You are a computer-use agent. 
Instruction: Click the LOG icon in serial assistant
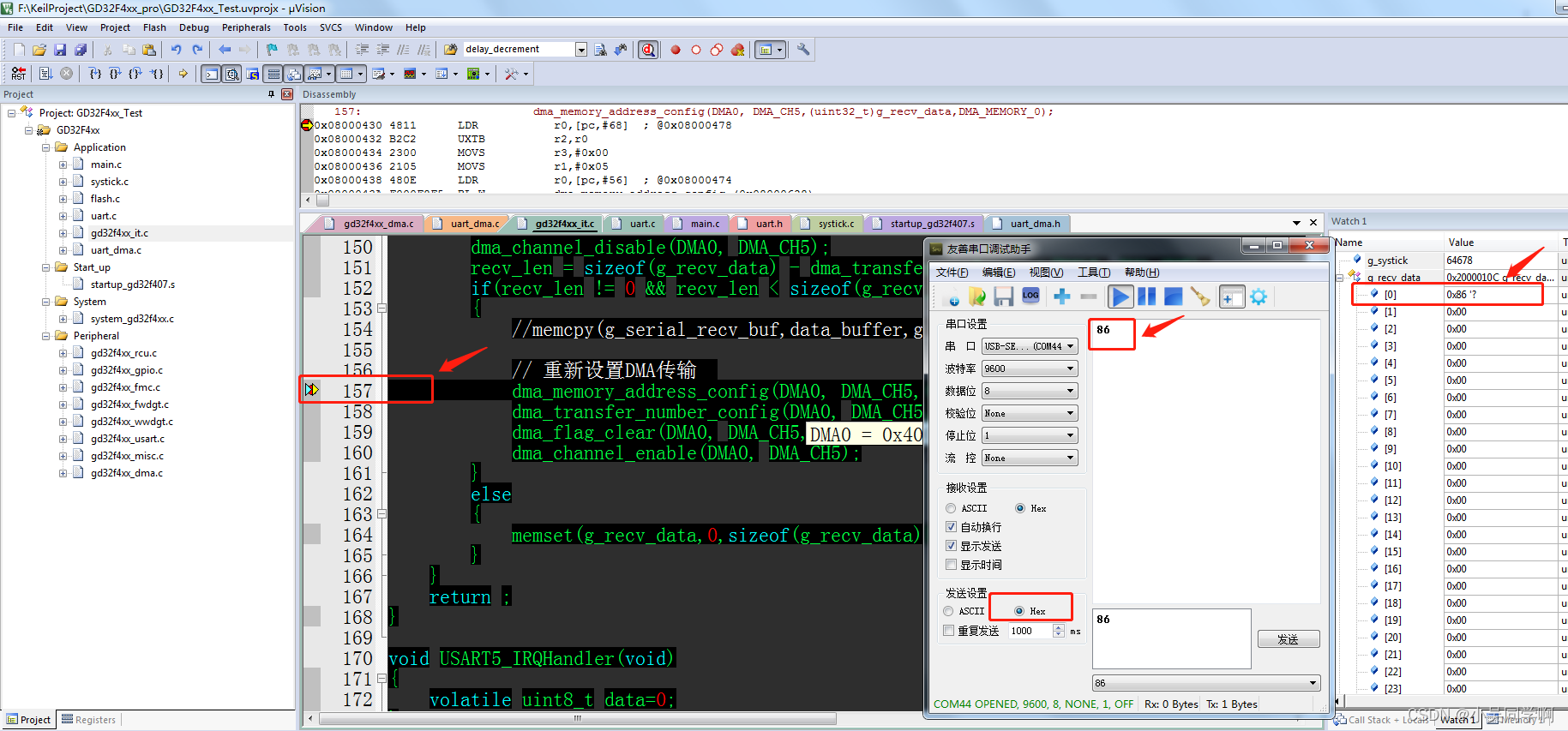tap(1031, 297)
